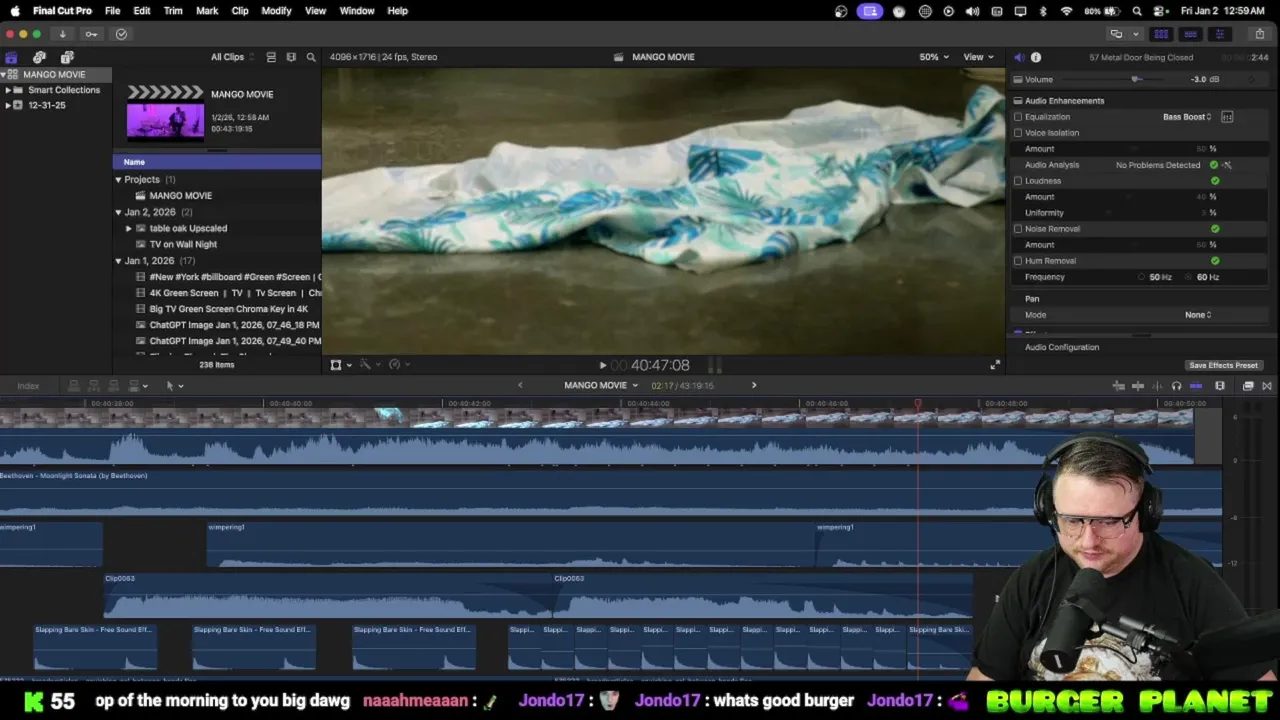Expand the table oak Upscaled item
1280x720 pixels.
[128, 228]
